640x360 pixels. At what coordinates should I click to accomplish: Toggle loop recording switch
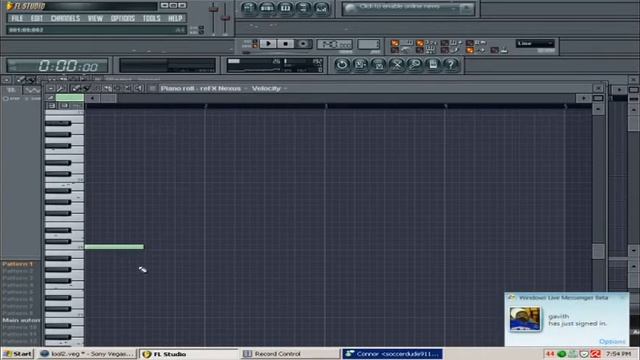470,42
